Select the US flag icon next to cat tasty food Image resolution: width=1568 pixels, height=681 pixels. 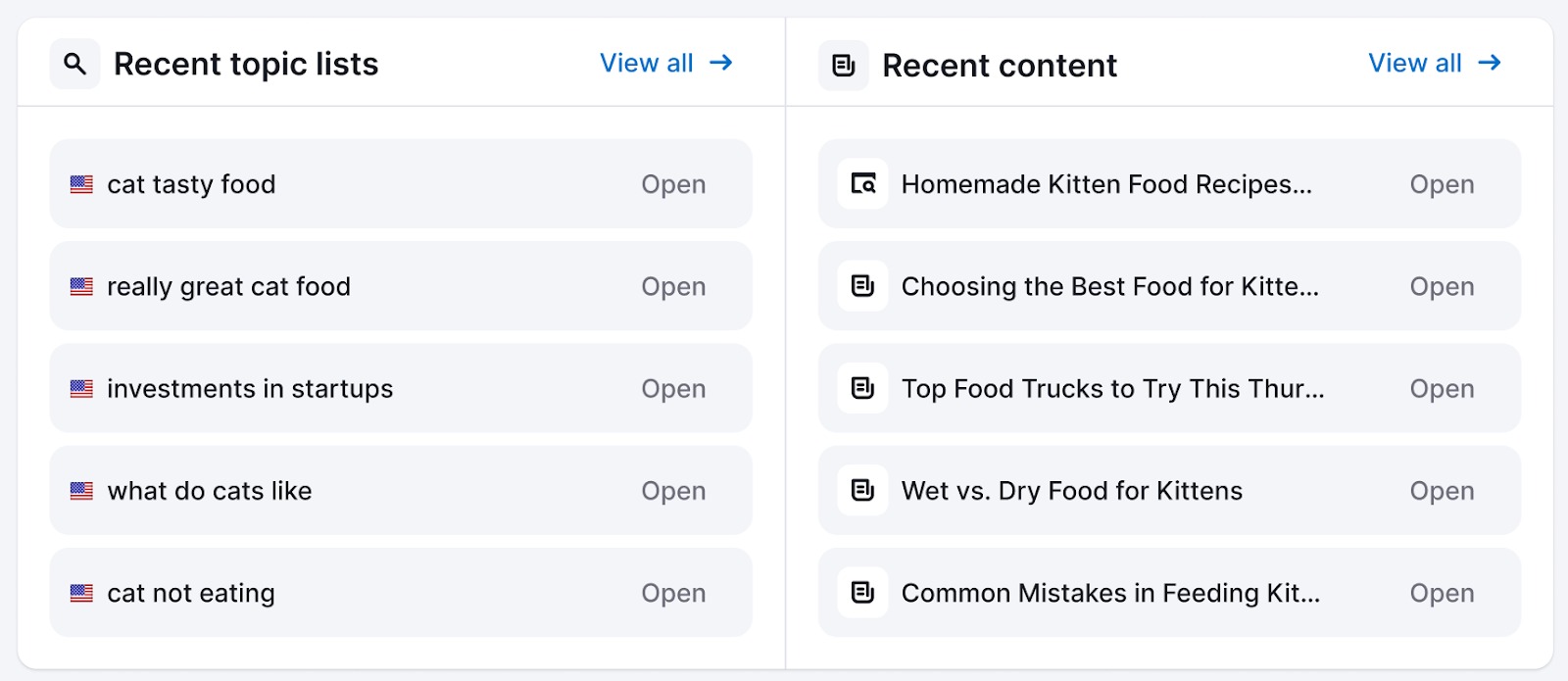pyautogui.click(x=81, y=184)
